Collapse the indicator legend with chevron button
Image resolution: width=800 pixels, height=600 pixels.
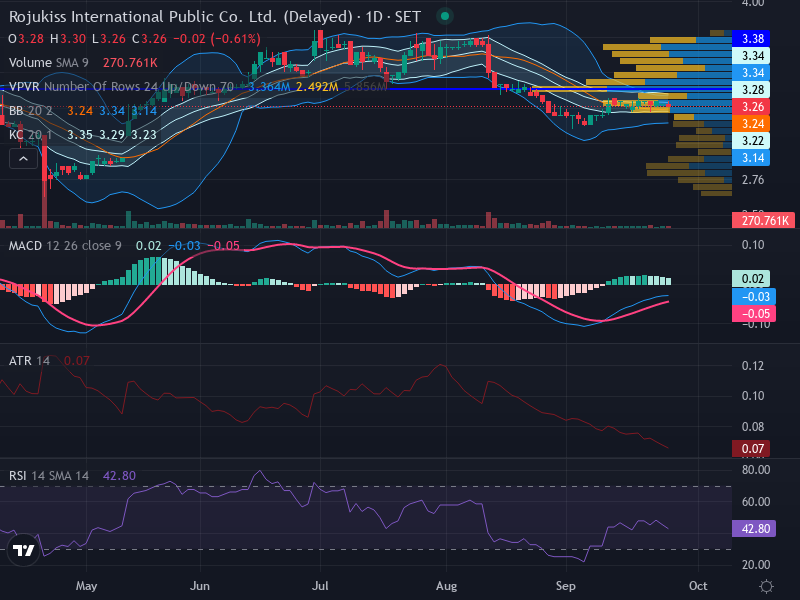tap(23, 159)
